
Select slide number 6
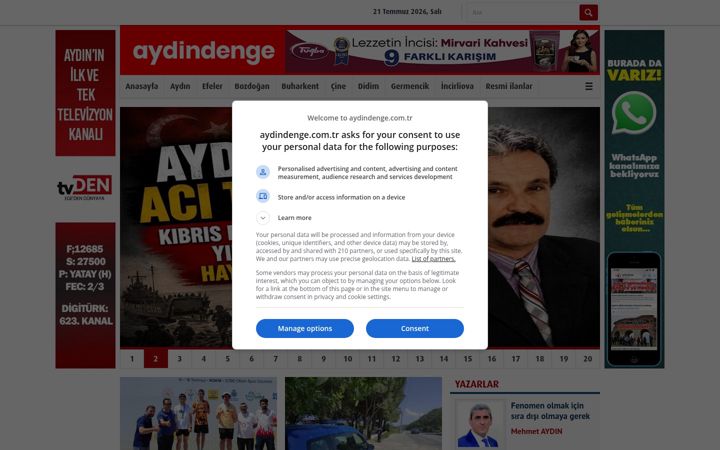(x=252, y=359)
